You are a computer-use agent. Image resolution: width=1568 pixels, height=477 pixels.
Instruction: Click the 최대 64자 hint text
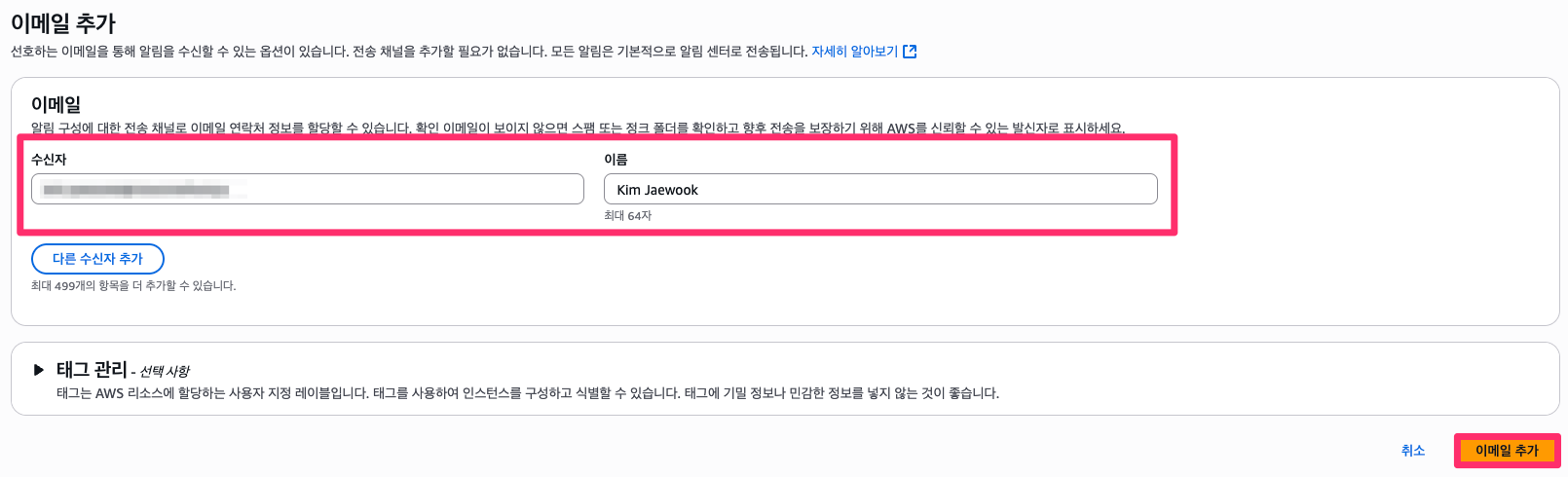coord(627,216)
